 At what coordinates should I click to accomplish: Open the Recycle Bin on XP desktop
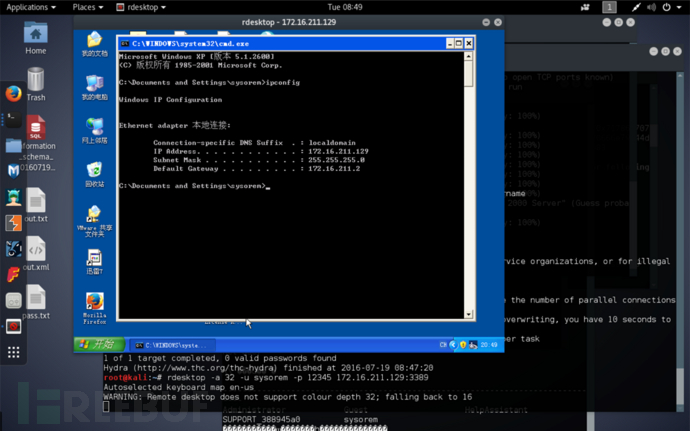(95, 174)
